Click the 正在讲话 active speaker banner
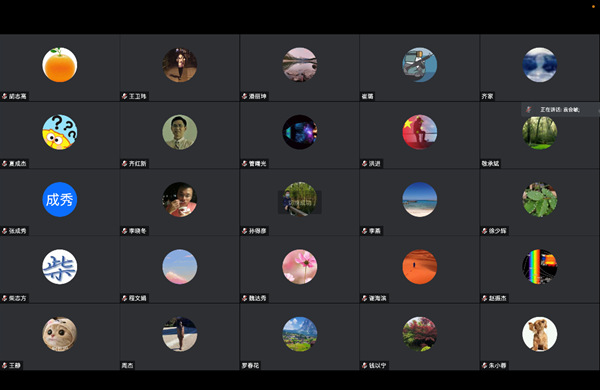This screenshot has width=600, height=390. (560, 110)
